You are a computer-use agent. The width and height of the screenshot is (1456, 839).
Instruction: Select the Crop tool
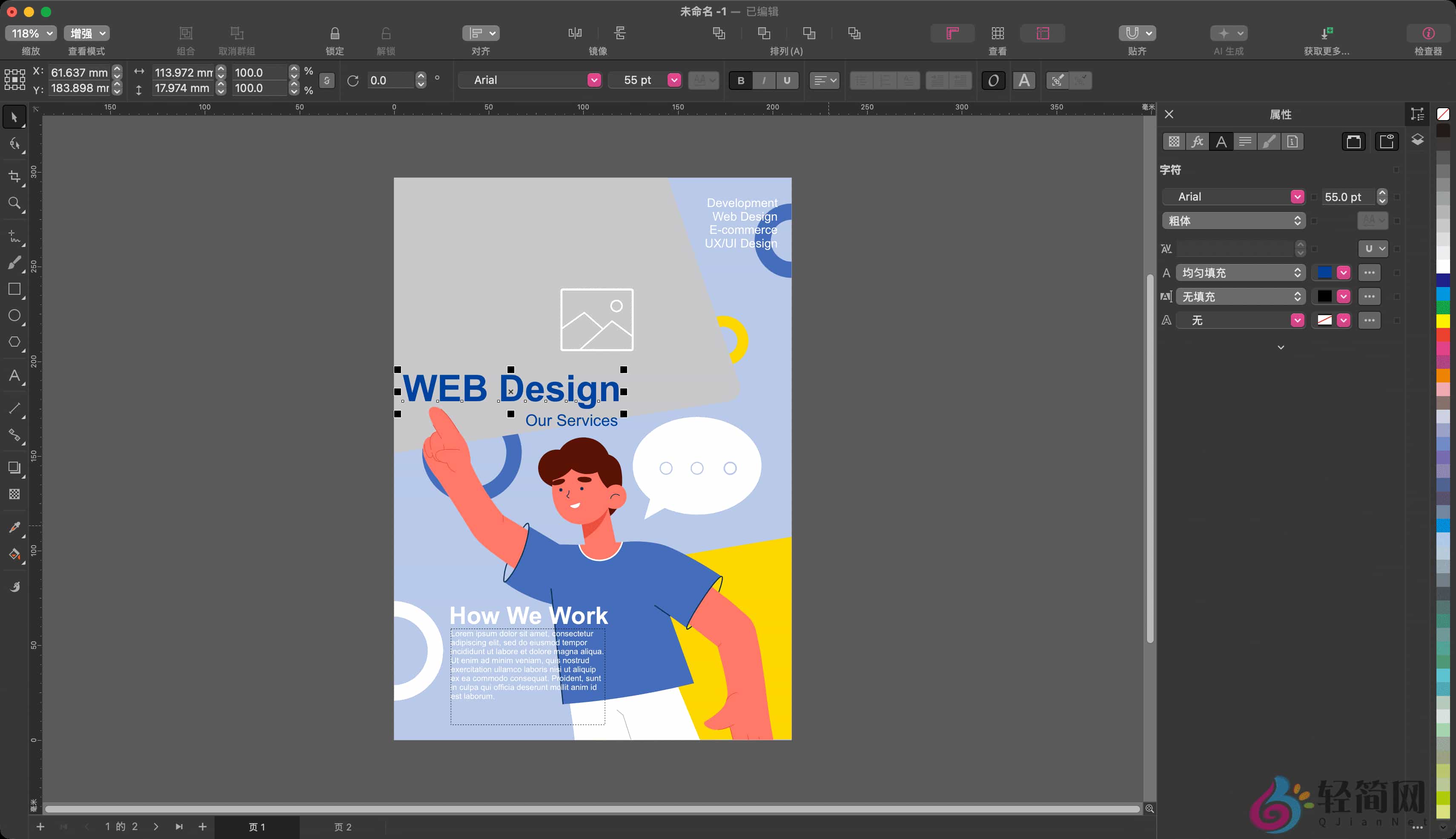(x=14, y=176)
